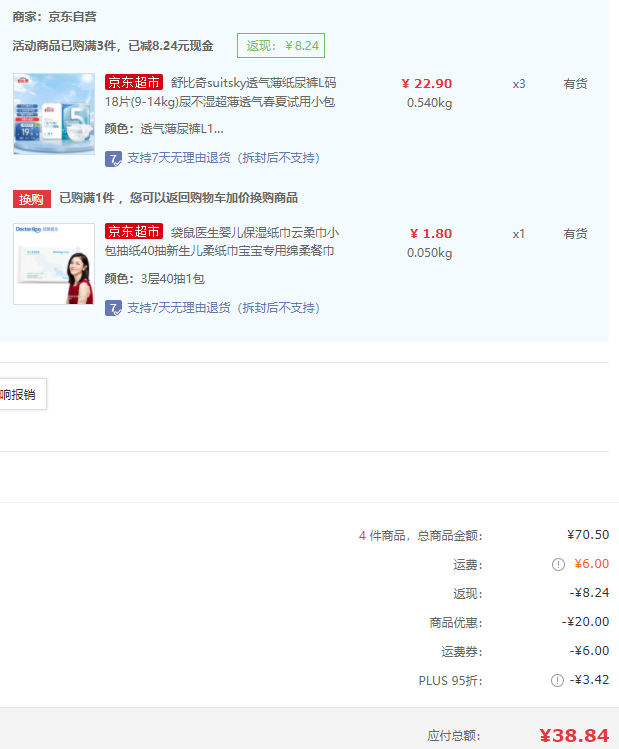Click the 7-day return icon under tissue item
The width and height of the screenshot is (619, 749).
point(113,308)
